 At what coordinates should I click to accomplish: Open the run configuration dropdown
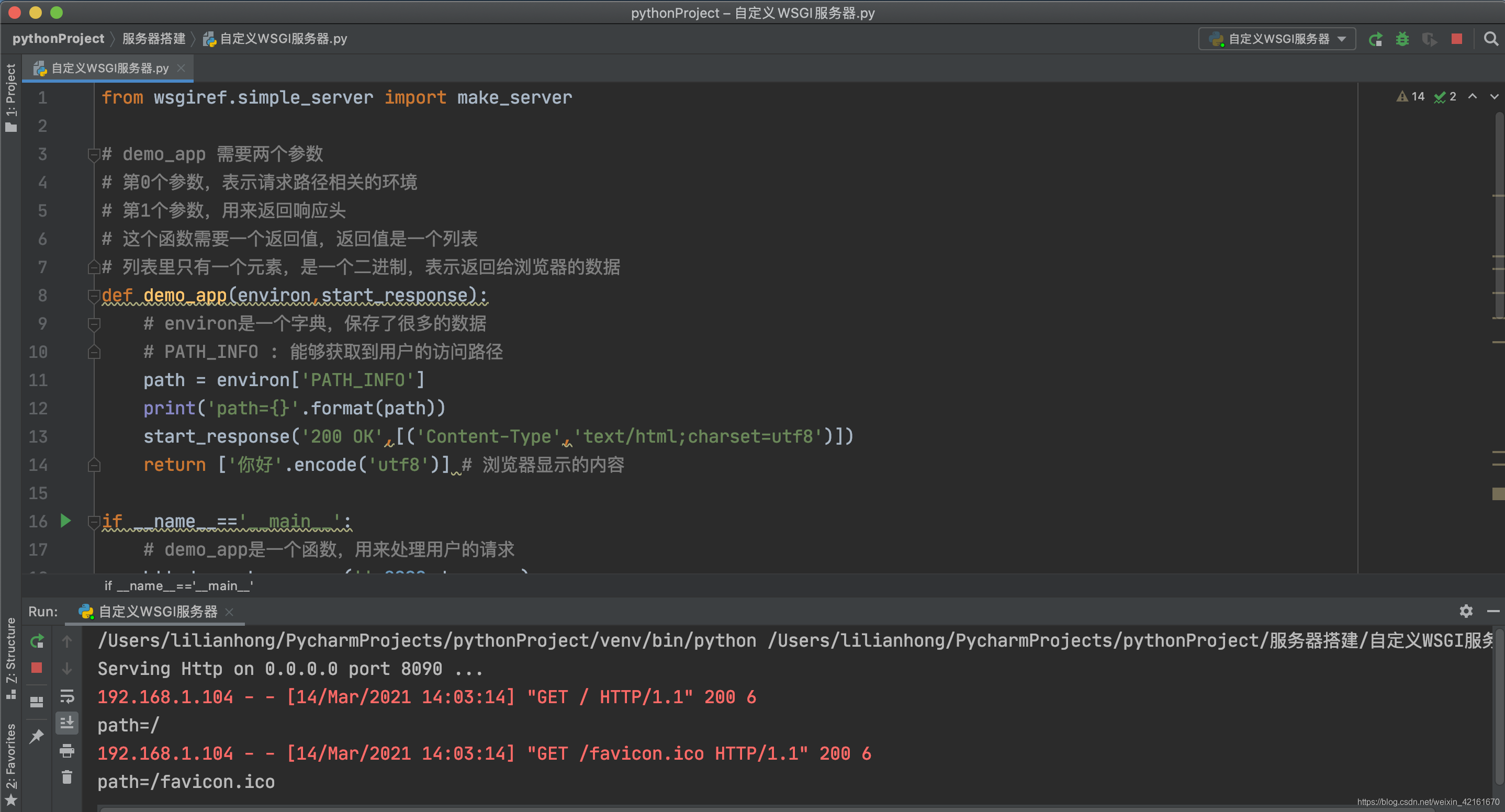click(1276, 39)
